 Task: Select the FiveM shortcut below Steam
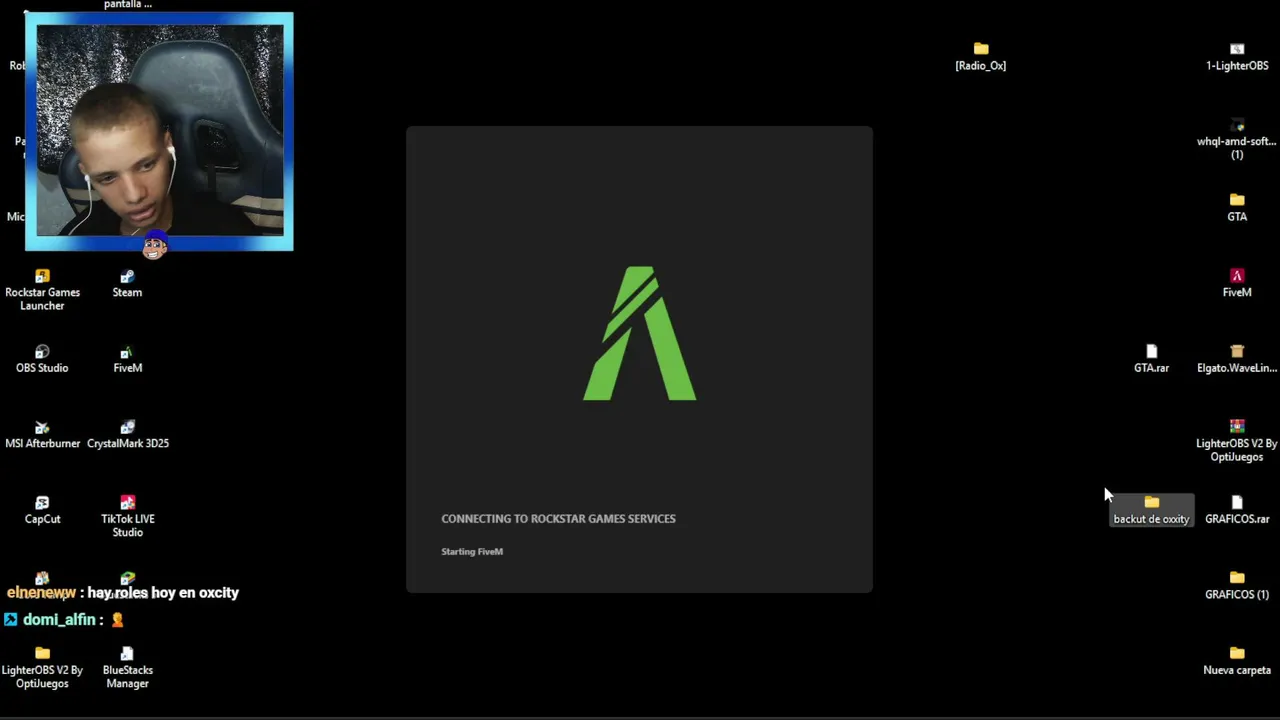[127, 359]
